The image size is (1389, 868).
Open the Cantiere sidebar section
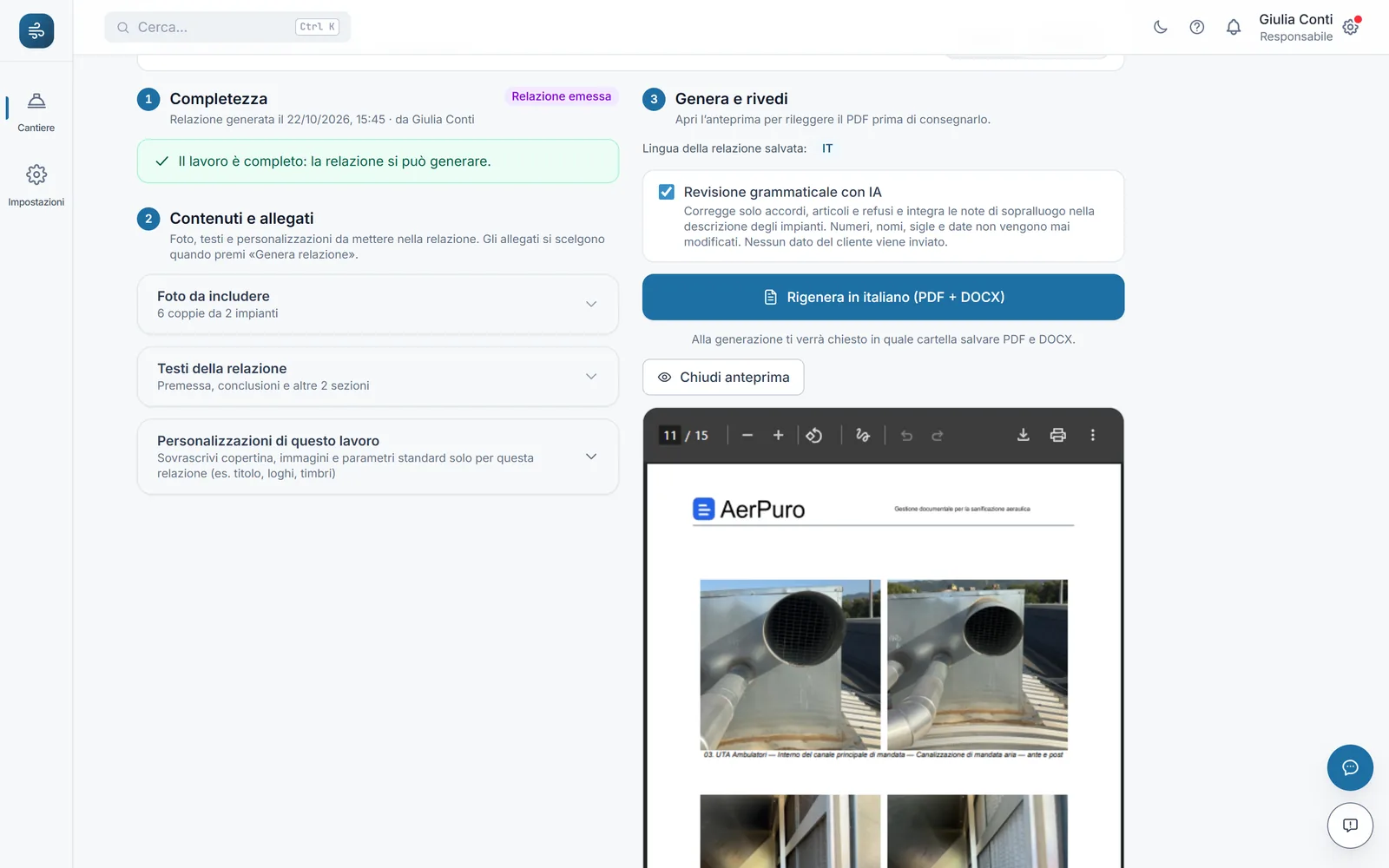(x=36, y=112)
